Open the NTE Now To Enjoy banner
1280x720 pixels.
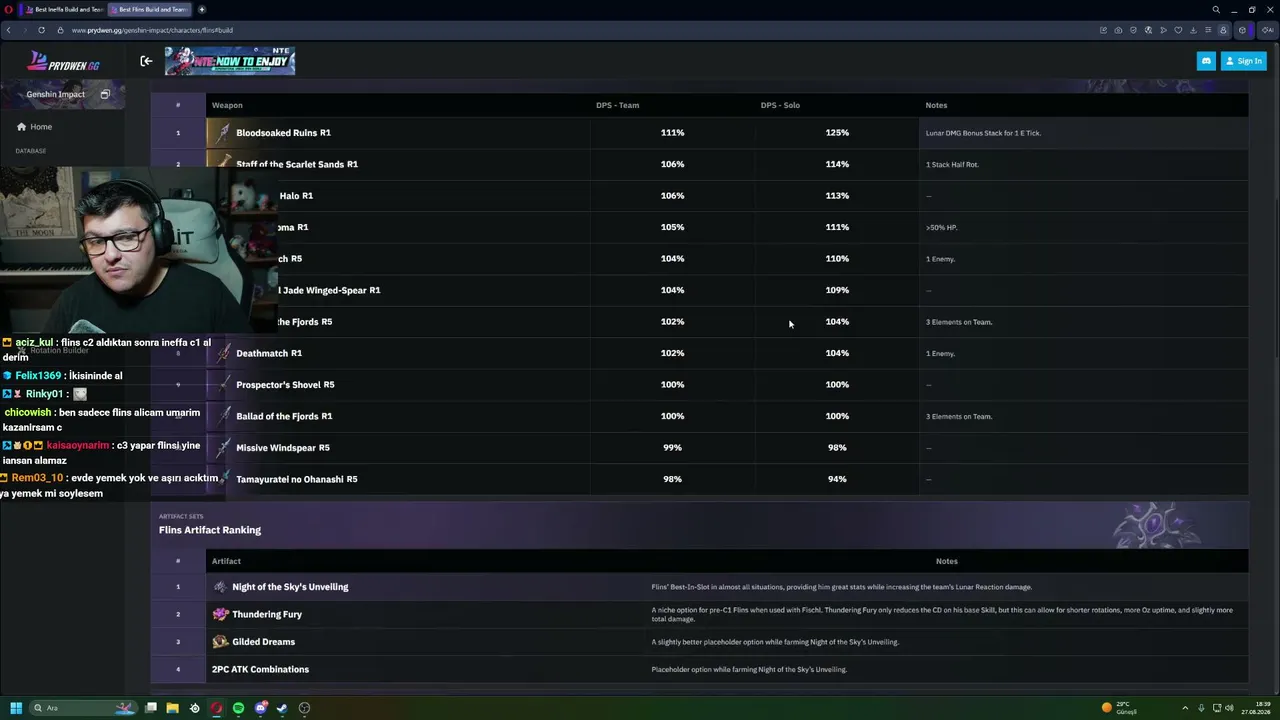point(230,61)
